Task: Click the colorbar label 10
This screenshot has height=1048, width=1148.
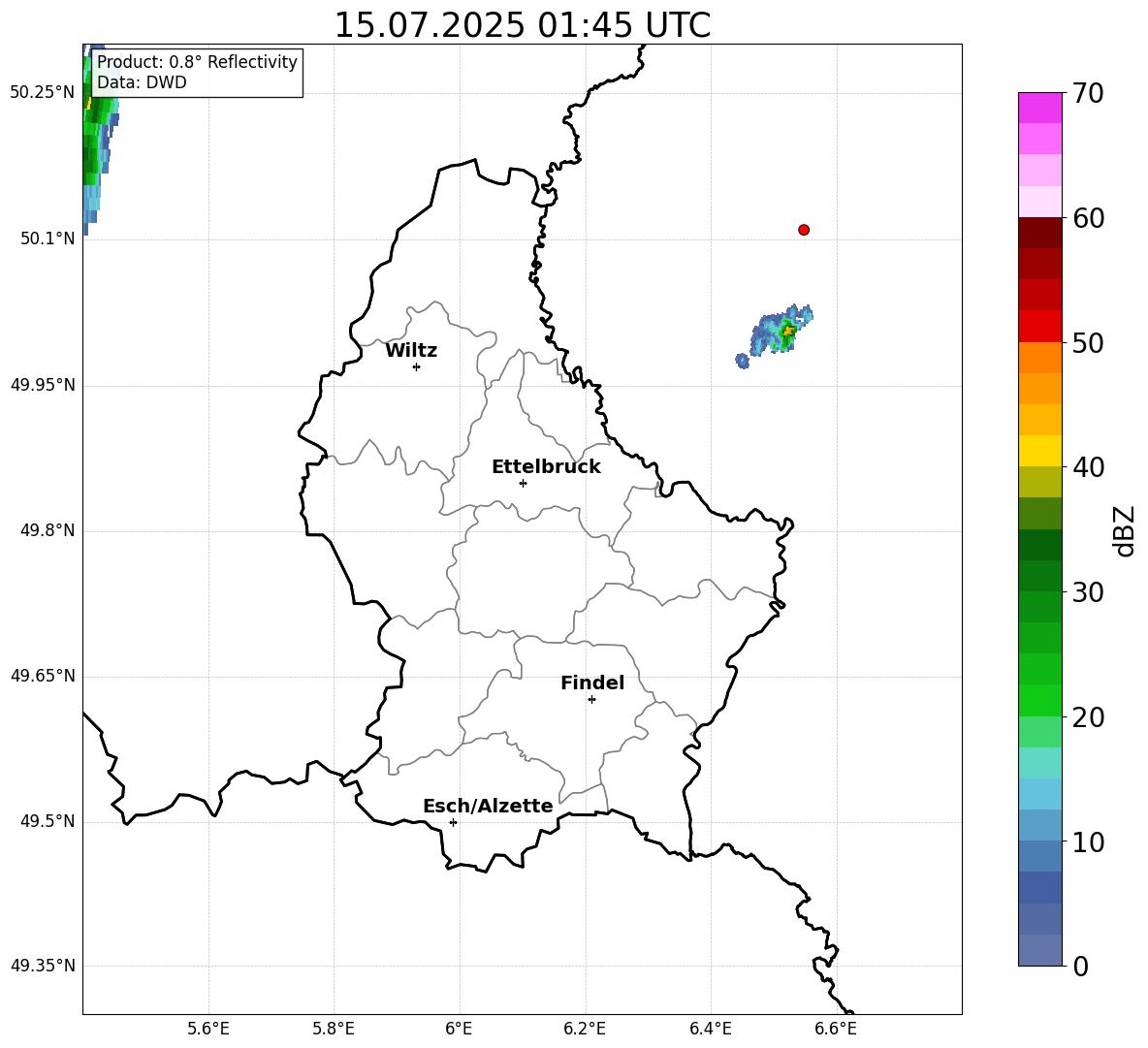Action: click(x=1089, y=842)
